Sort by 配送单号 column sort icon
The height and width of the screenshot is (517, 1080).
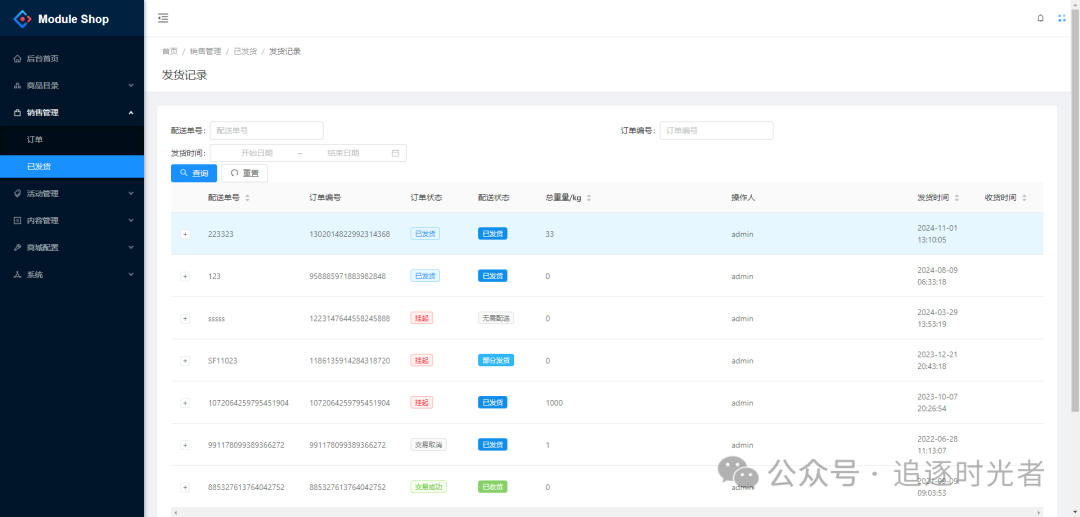248,198
